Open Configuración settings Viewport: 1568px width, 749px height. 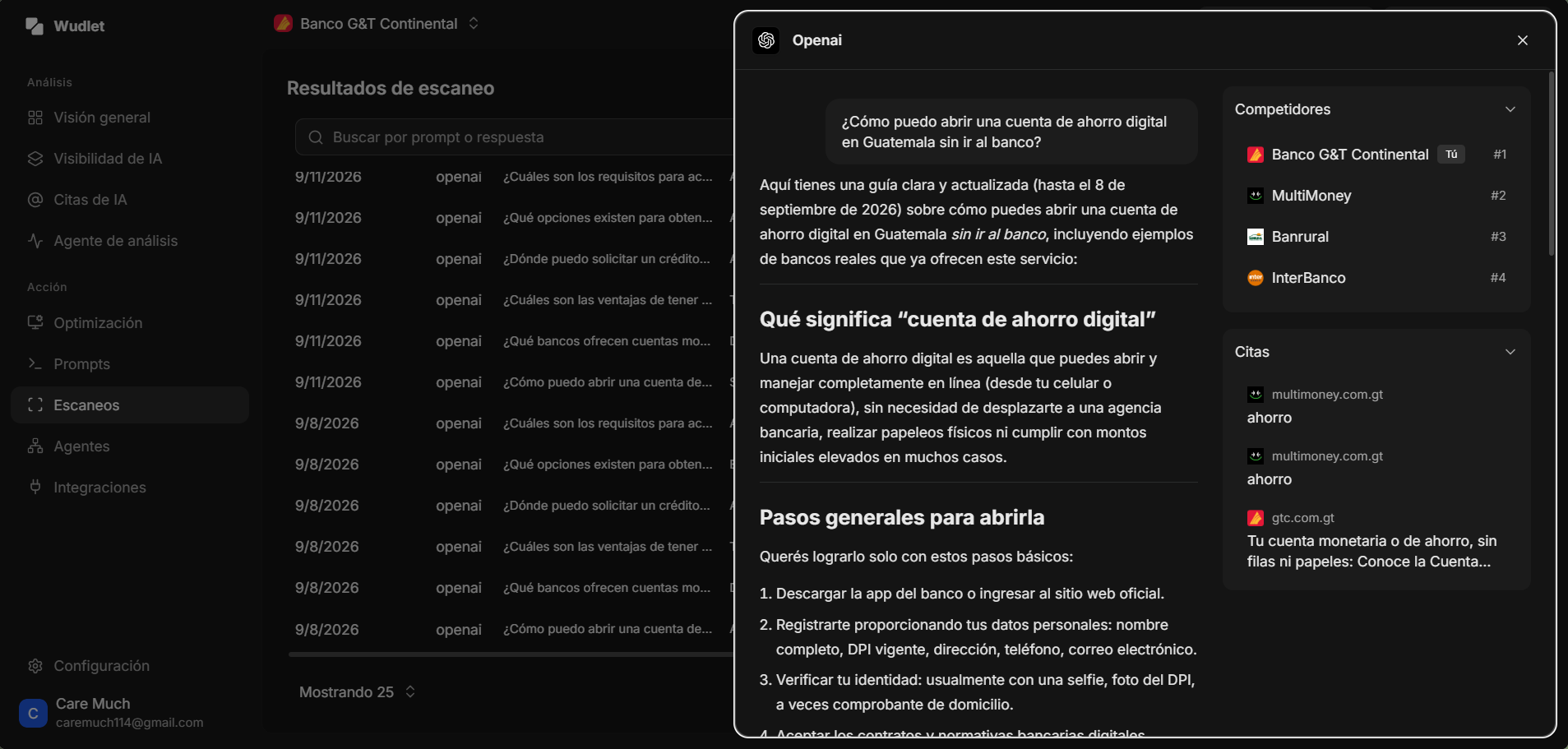130,666
